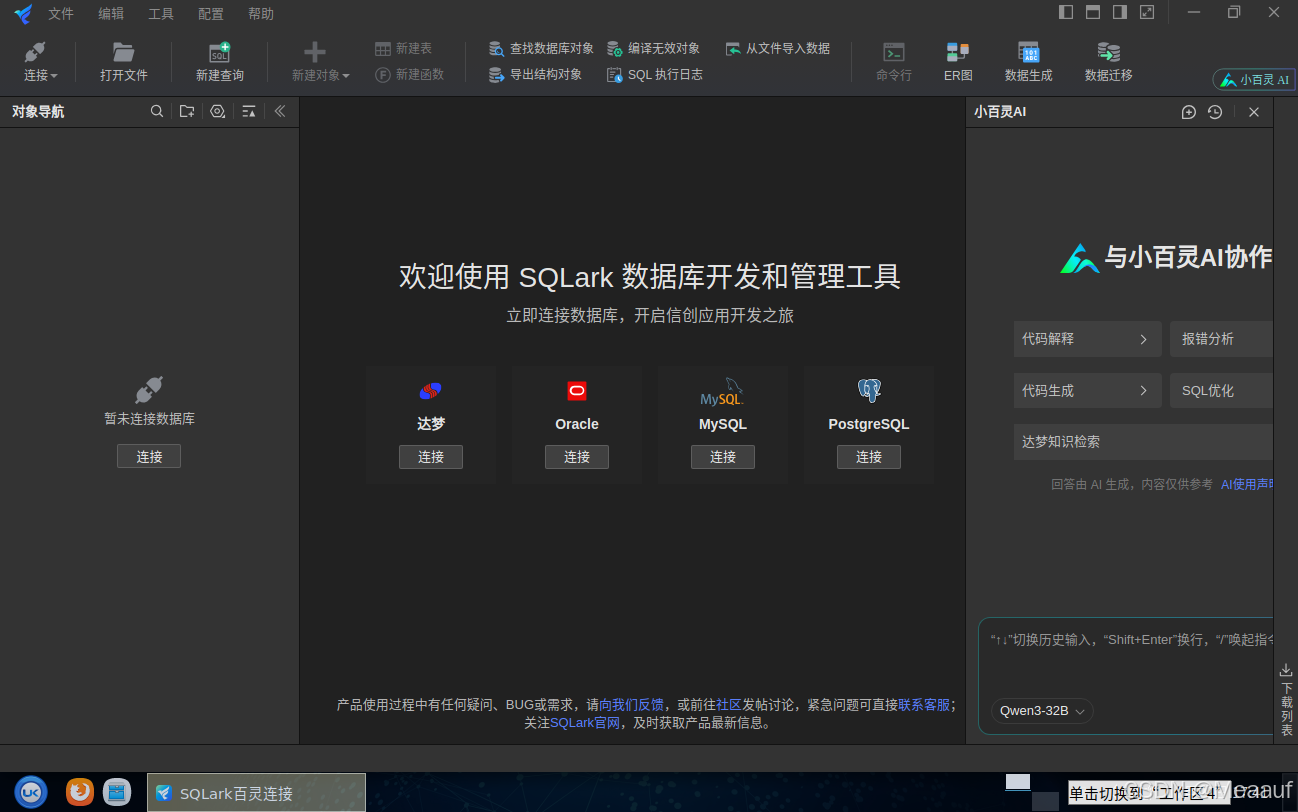The height and width of the screenshot is (812, 1298).
Task: Open the 下载列表 side tab
Action: 1286,700
